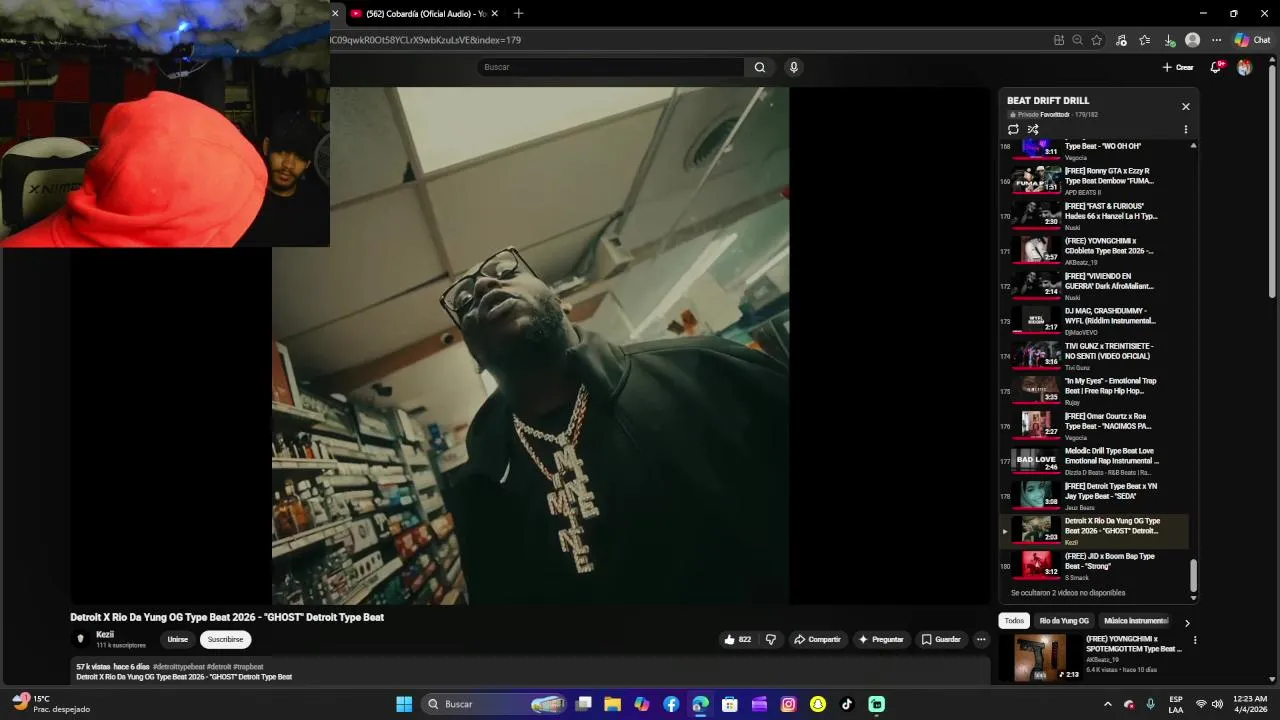The height and width of the screenshot is (720, 1280).
Task: Play playlist item YOVNGCHIMI x CDobleta Type Beat
Action: click(x=1096, y=251)
